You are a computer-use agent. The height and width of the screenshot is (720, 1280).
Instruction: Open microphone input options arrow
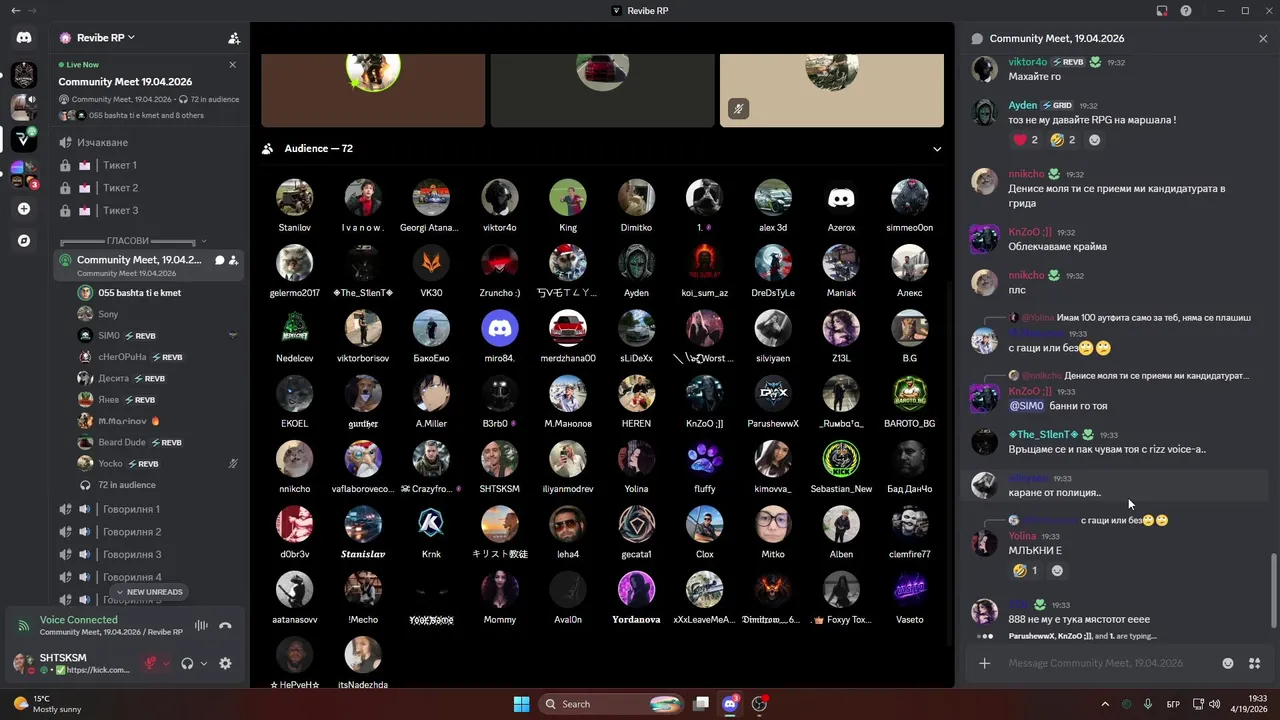167,663
